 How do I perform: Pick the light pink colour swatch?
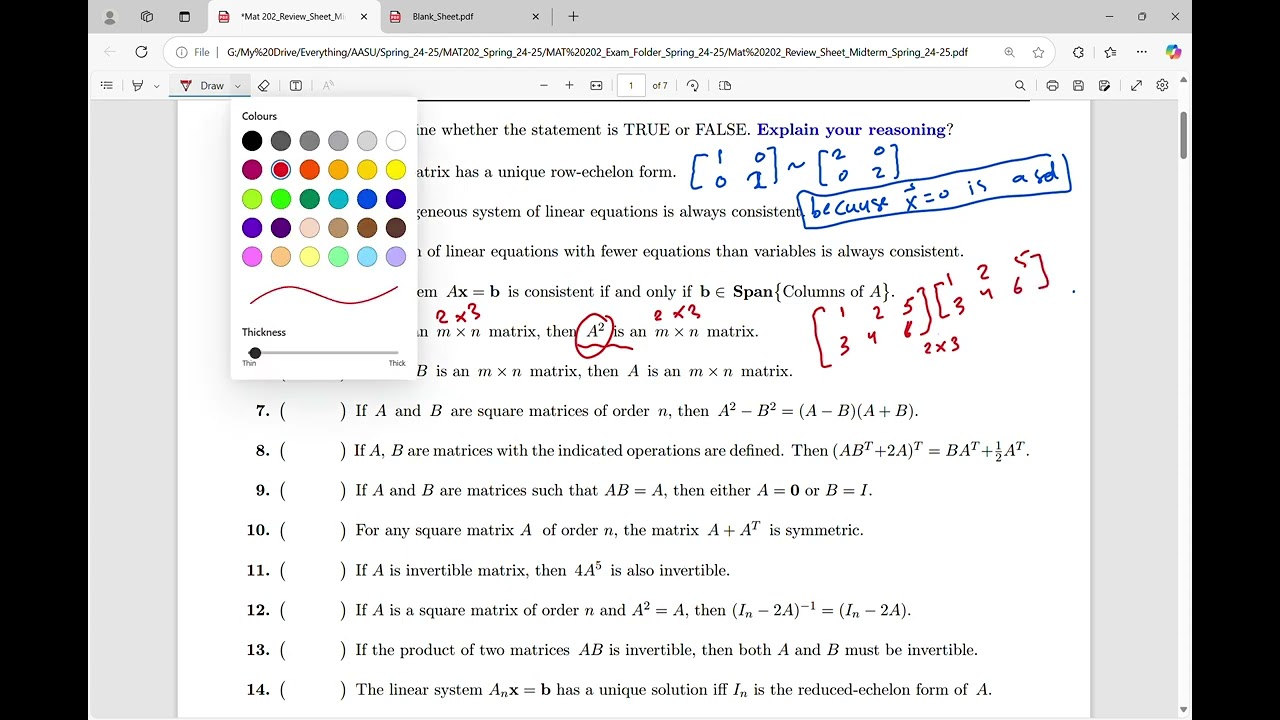[310, 228]
